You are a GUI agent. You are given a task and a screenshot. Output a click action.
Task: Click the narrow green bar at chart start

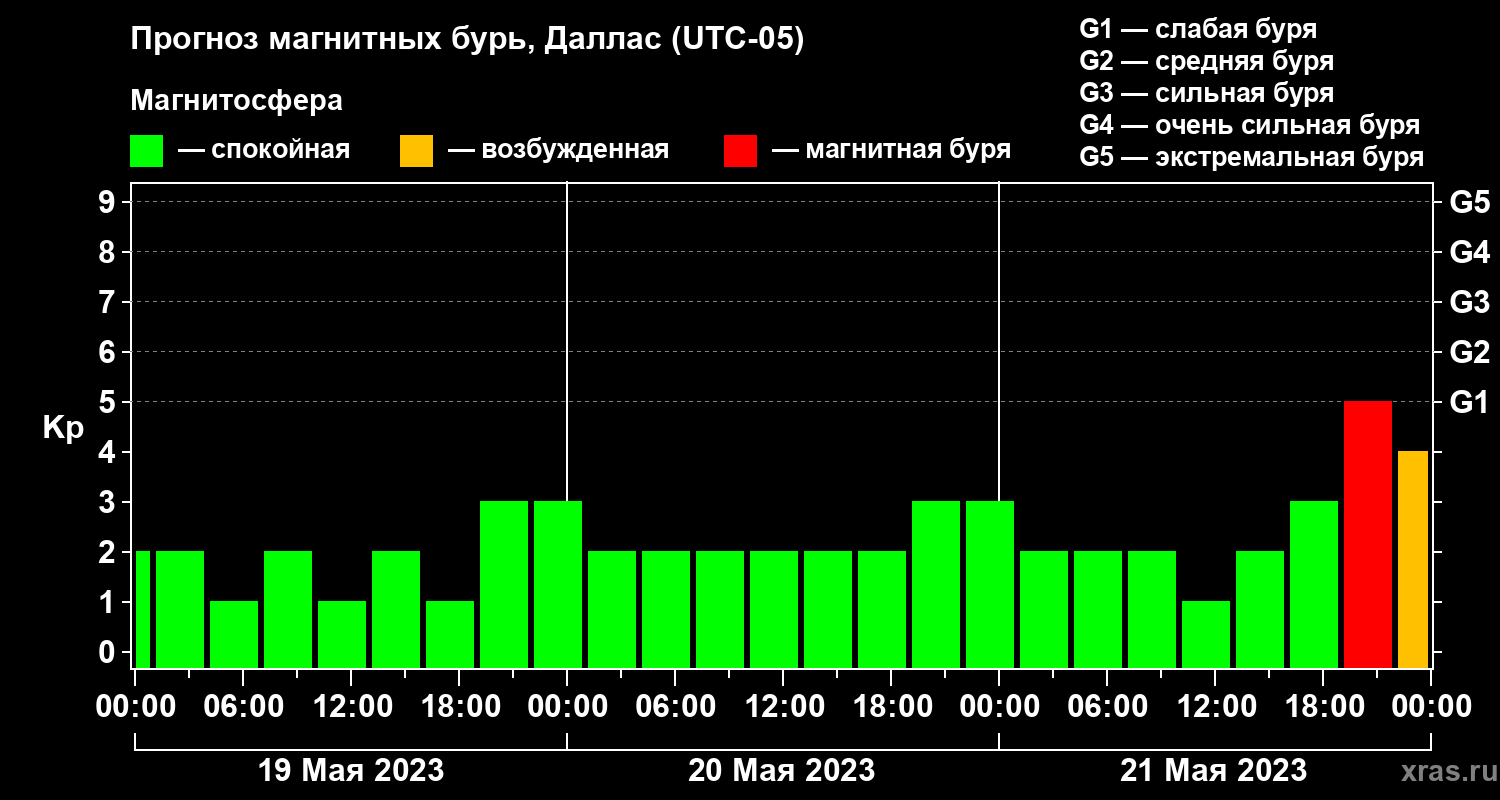pyautogui.click(x=142, y=609)
